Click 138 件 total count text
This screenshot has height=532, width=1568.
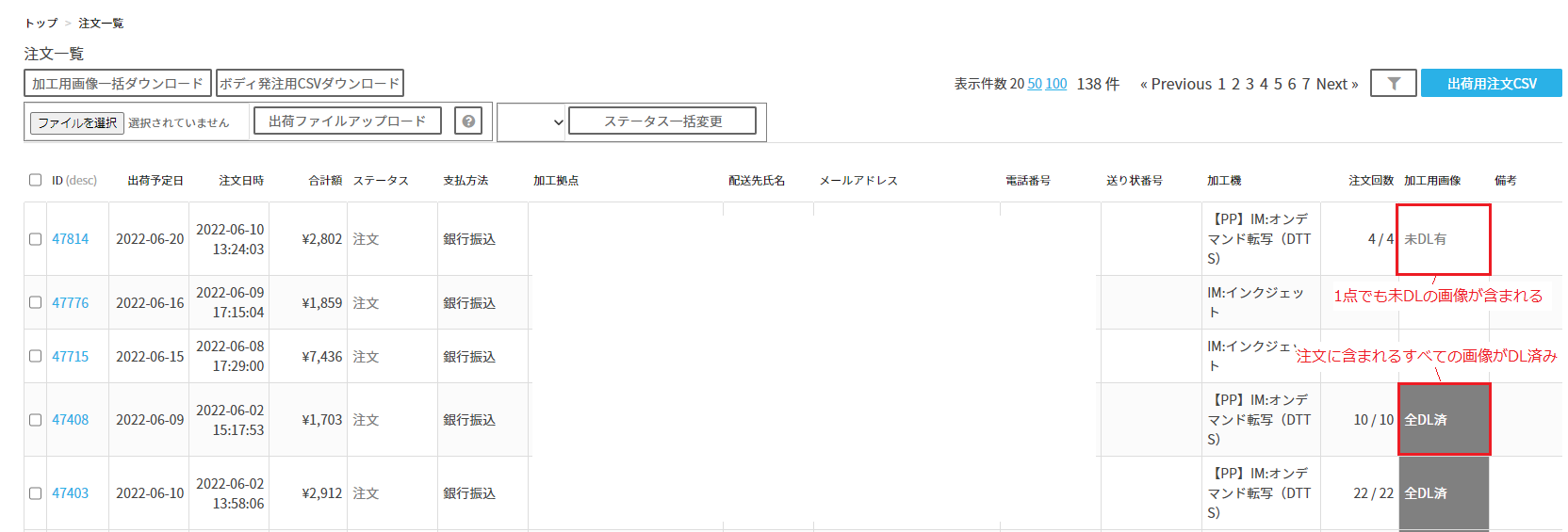[x=1098, y=84]
